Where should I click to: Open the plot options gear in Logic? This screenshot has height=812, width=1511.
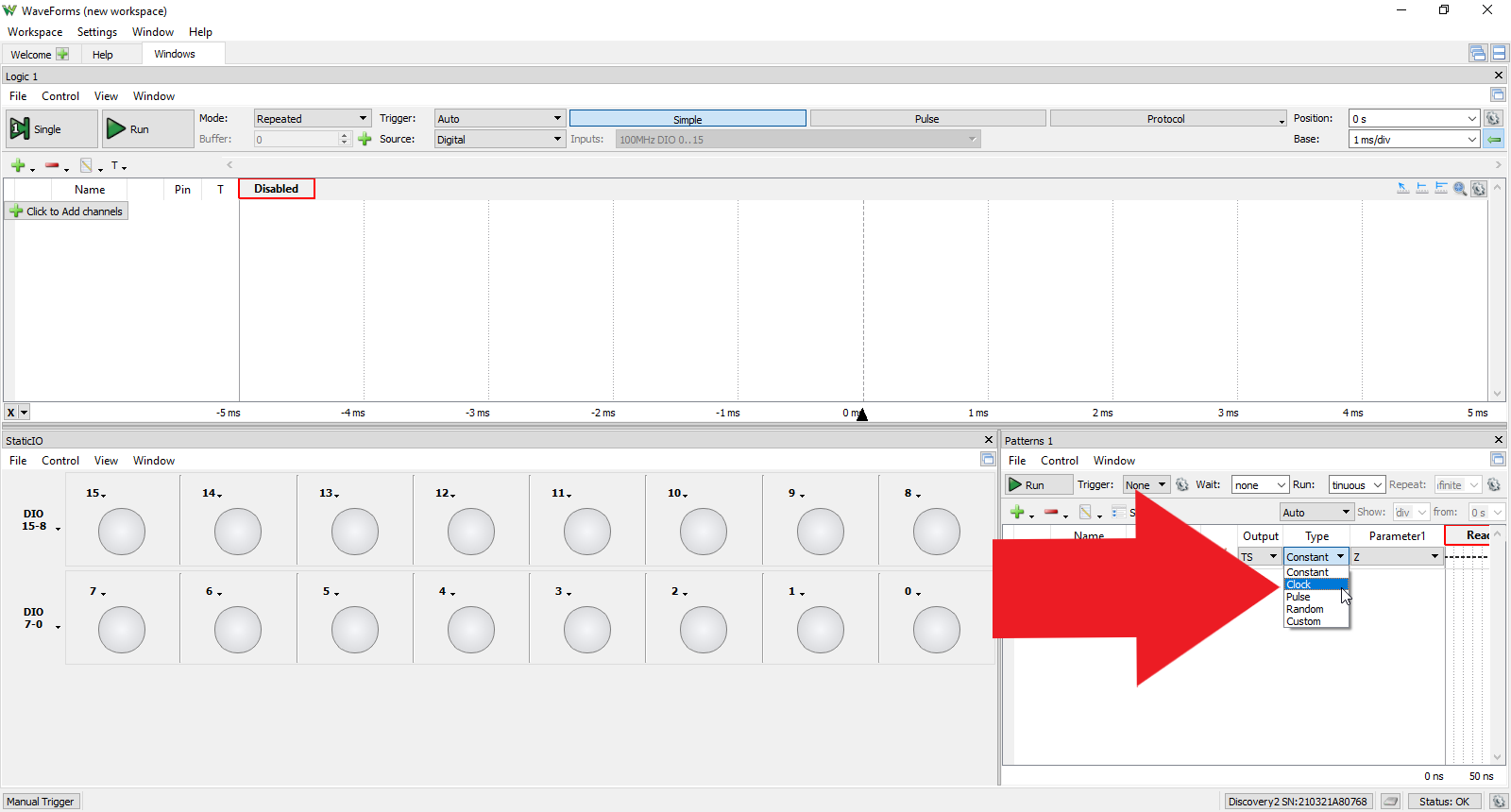tap(1479, 189)
